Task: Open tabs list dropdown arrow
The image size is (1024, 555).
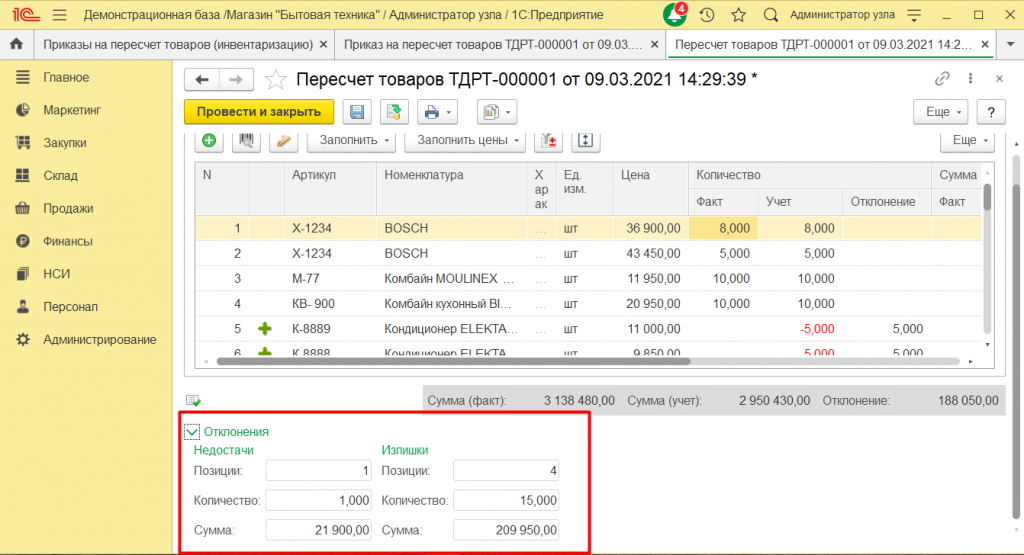Action: pos(1010,44)
